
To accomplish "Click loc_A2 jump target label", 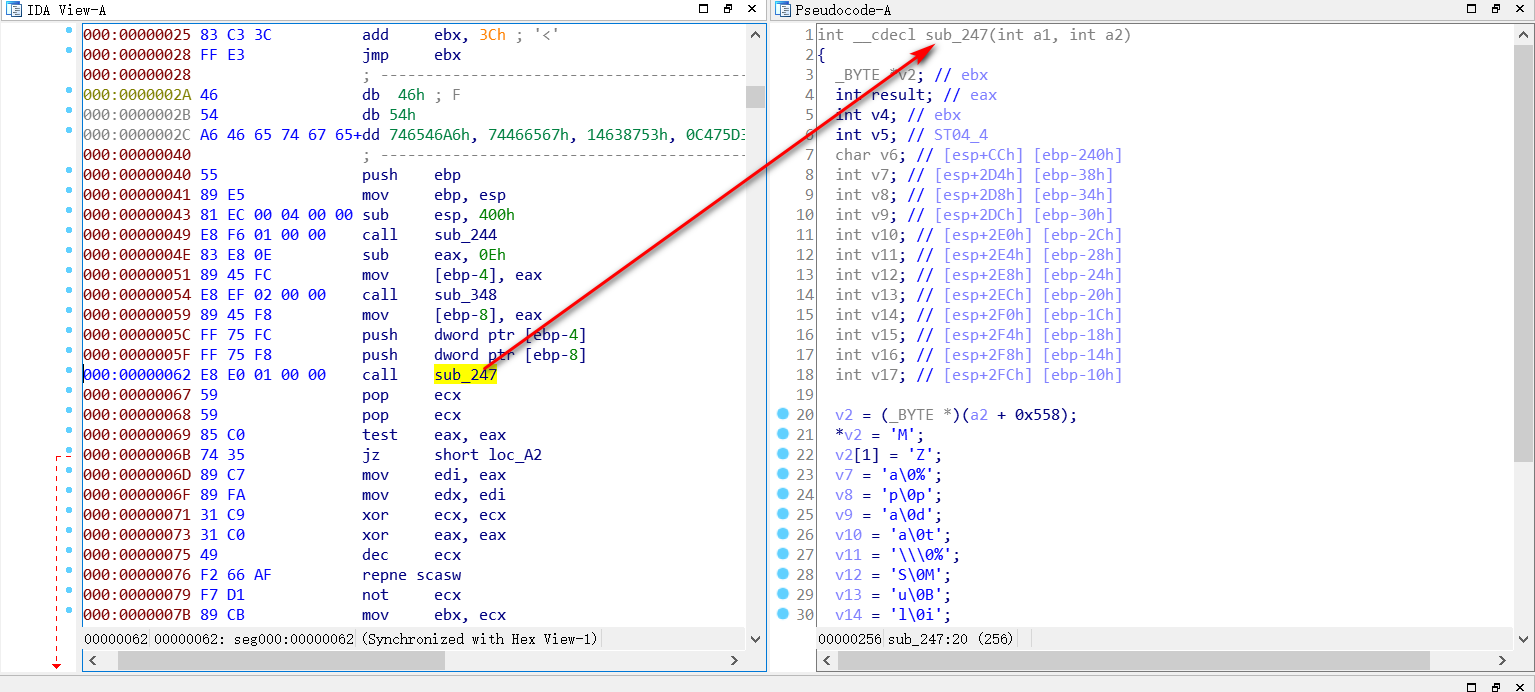I will click(508, 455).
